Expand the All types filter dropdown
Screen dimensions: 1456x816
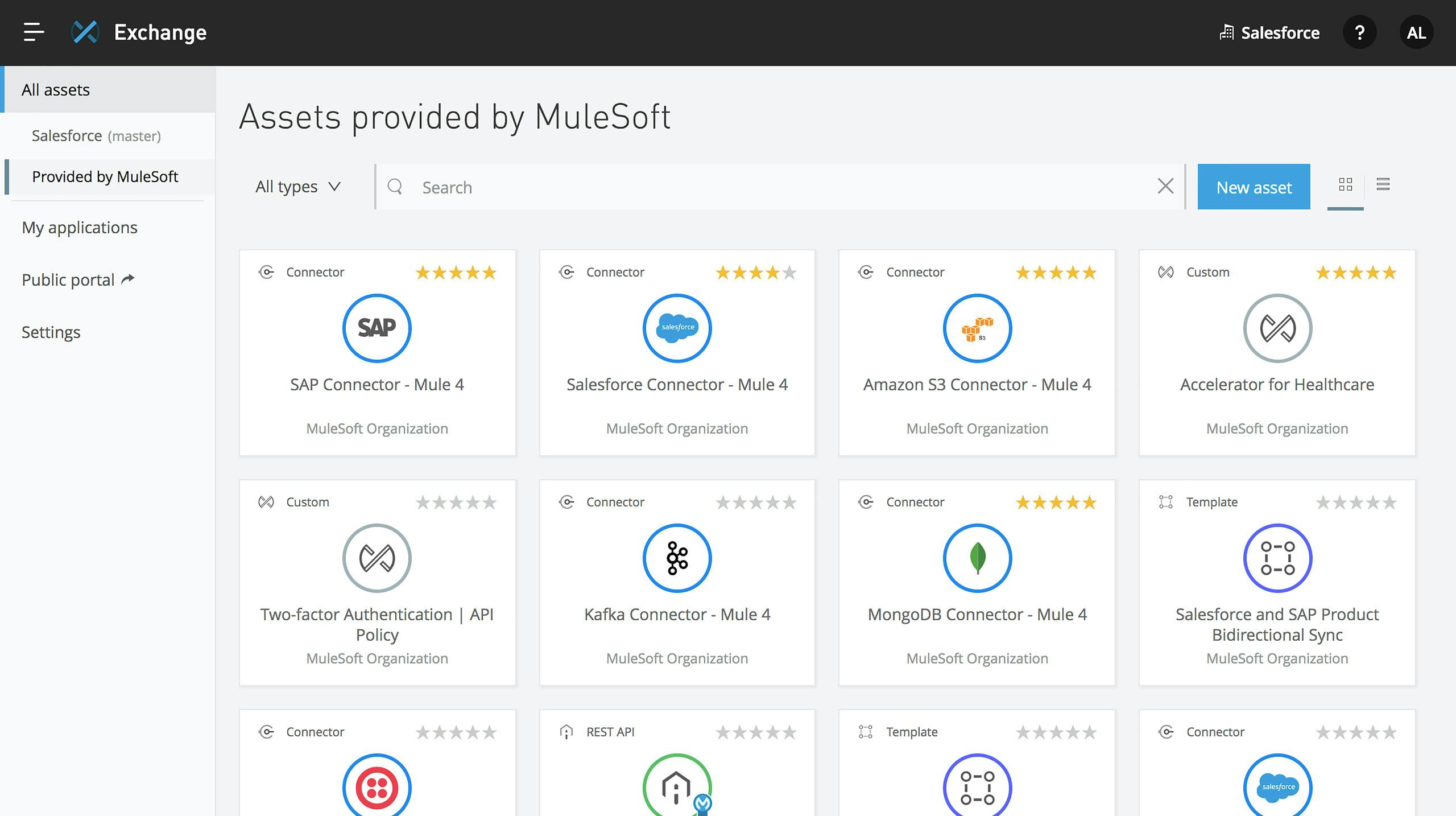(295, 186)
